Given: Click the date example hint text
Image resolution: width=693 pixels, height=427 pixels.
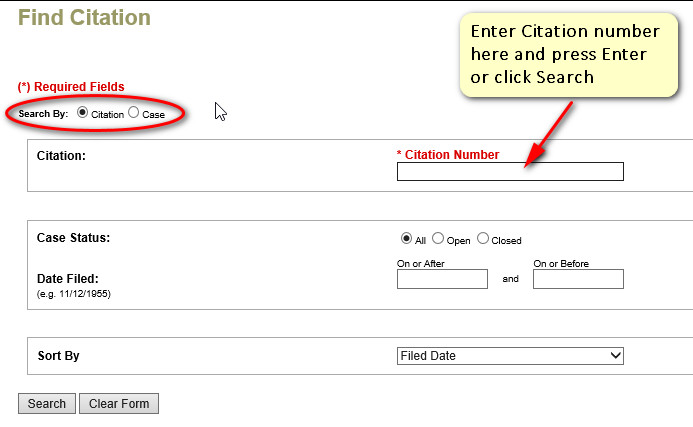Looking at the screenshot, I should coord(74,294).
